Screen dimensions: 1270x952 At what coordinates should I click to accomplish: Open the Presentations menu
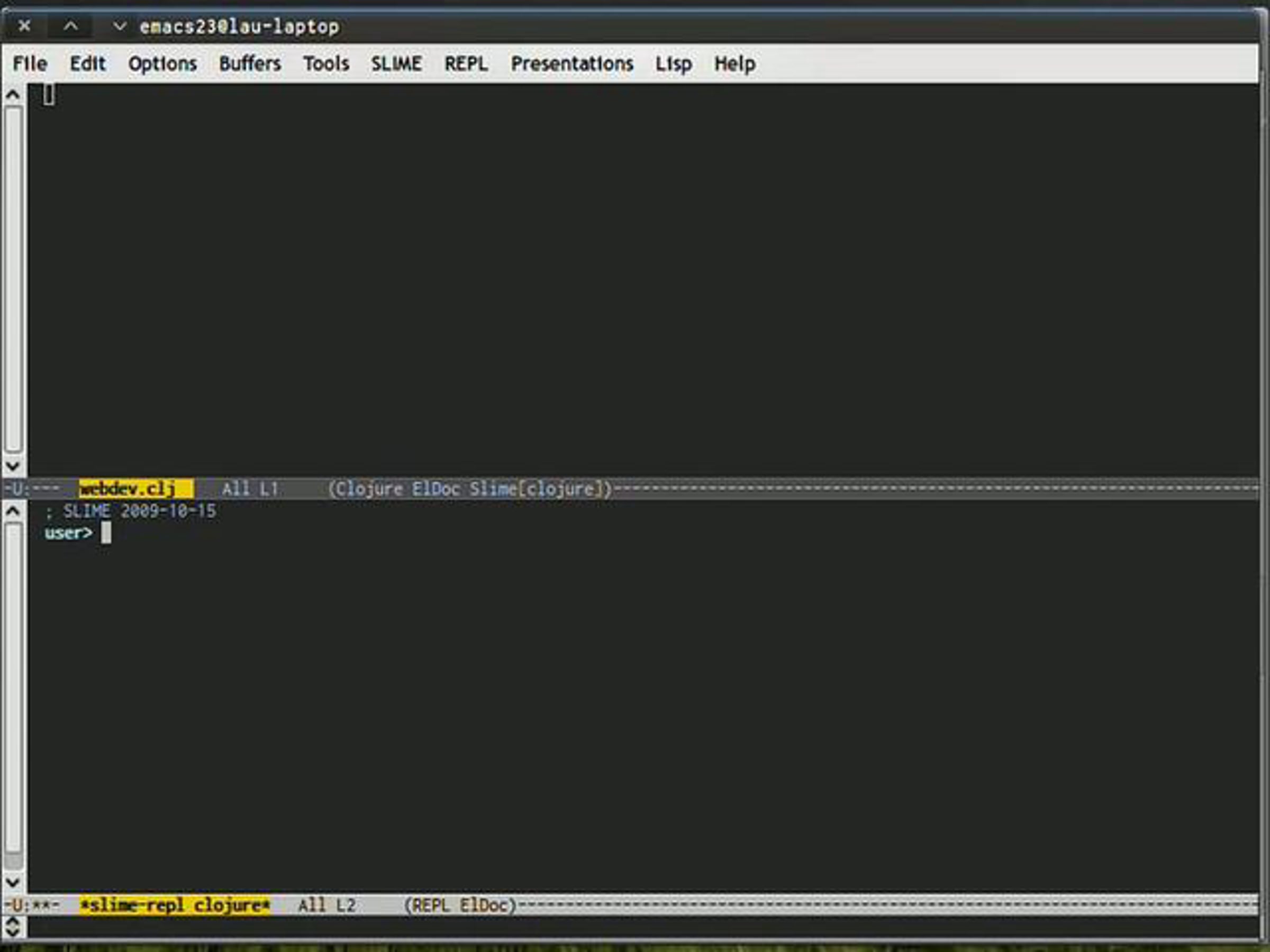(572, 63)
